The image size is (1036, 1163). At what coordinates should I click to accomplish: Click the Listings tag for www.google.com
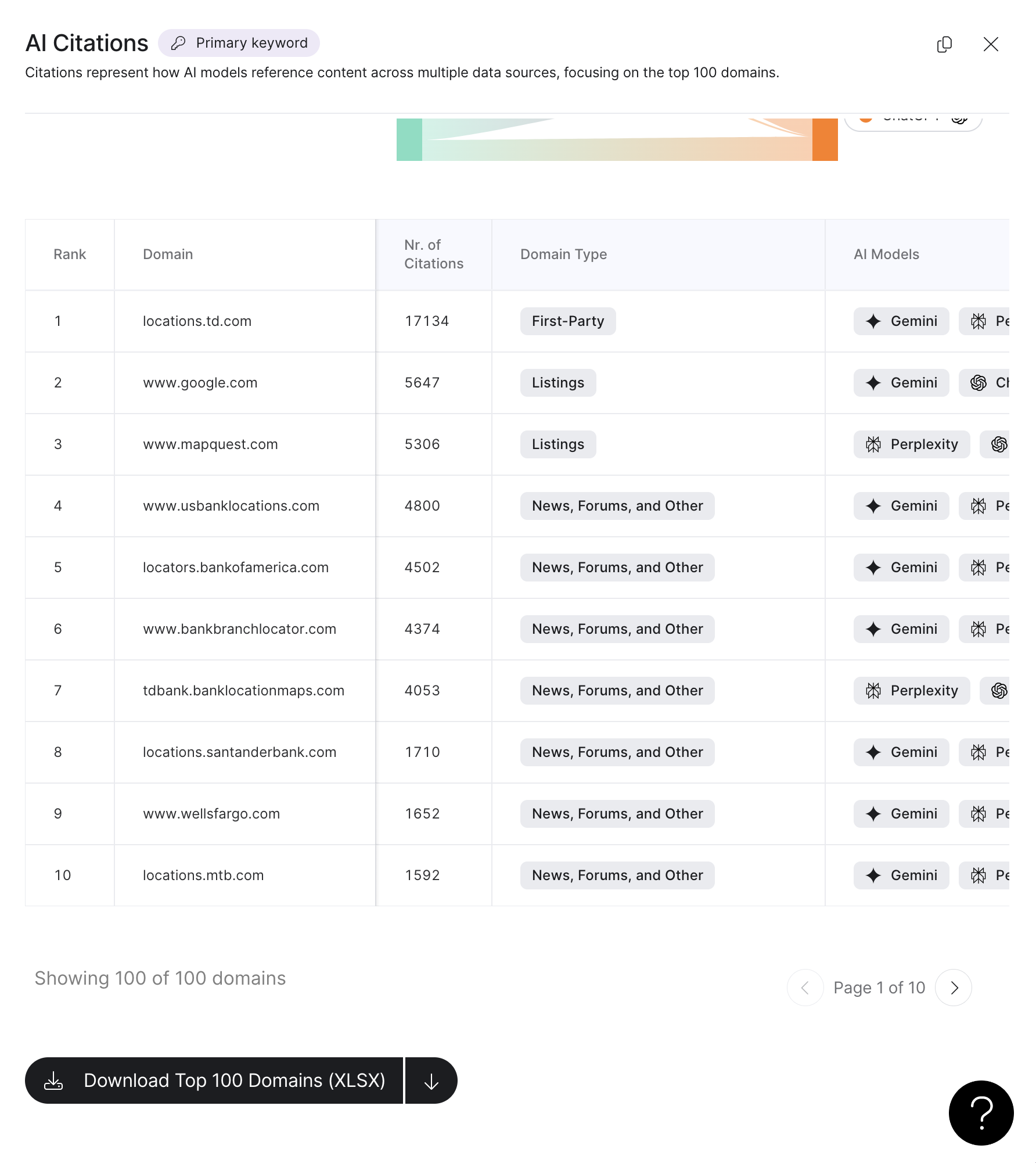[557, 383]
